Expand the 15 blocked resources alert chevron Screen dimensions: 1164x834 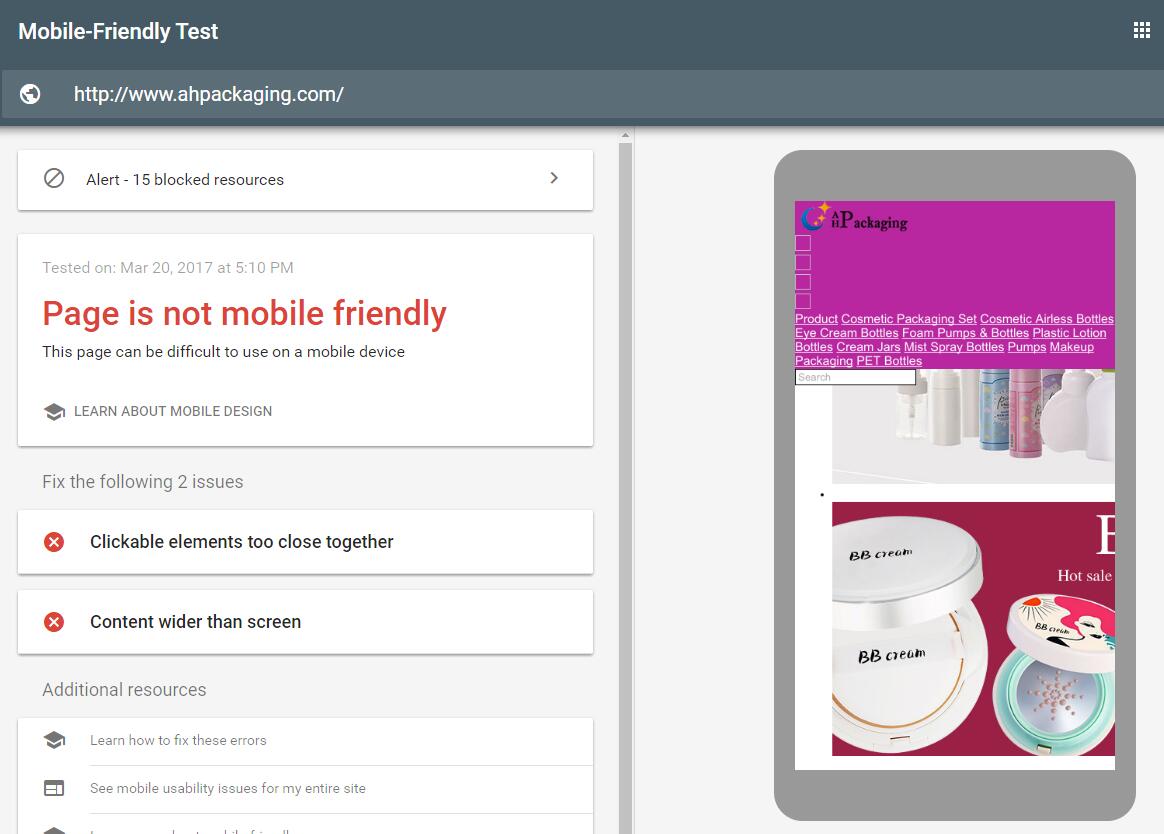point(554,178)
